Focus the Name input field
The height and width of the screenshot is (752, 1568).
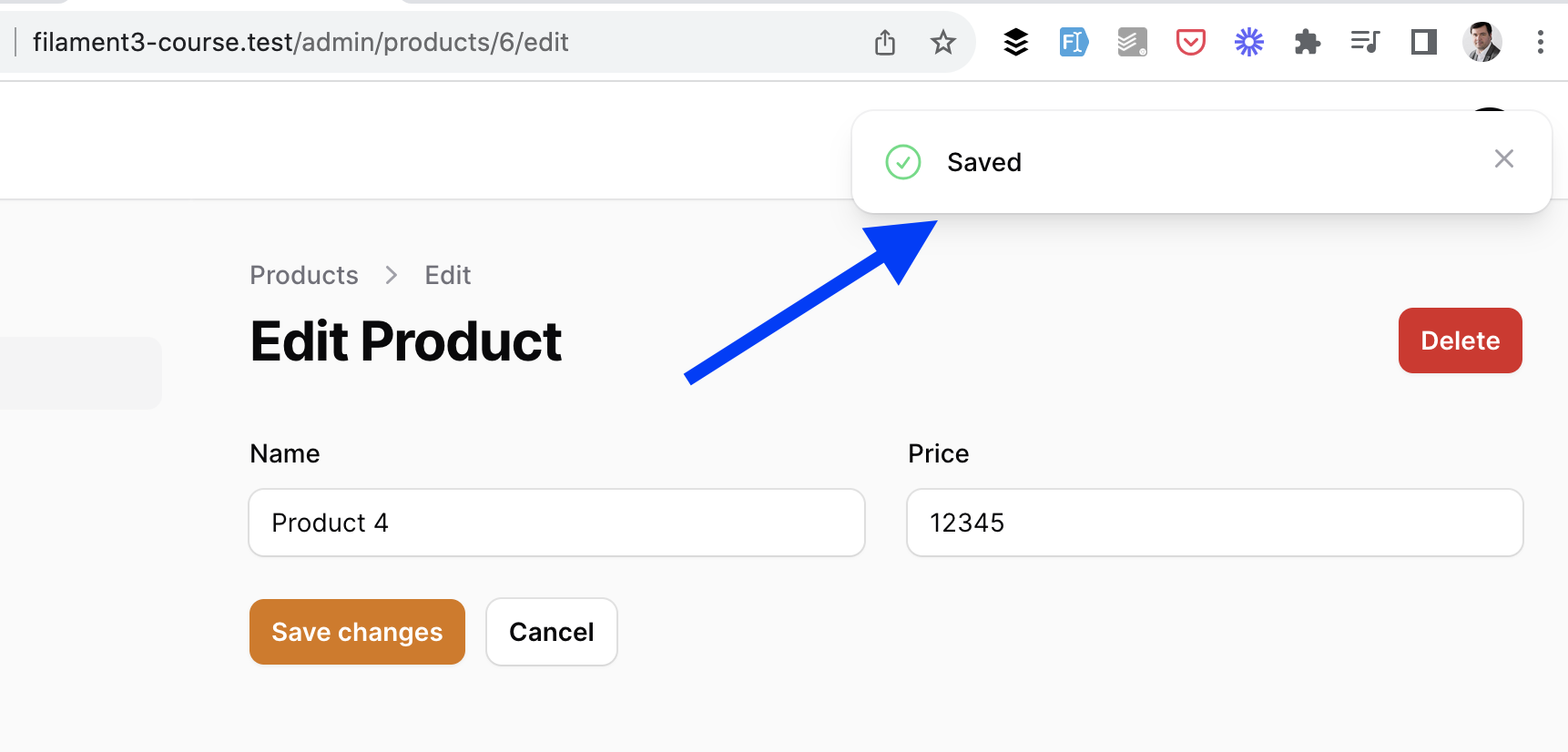pos(557,523)
